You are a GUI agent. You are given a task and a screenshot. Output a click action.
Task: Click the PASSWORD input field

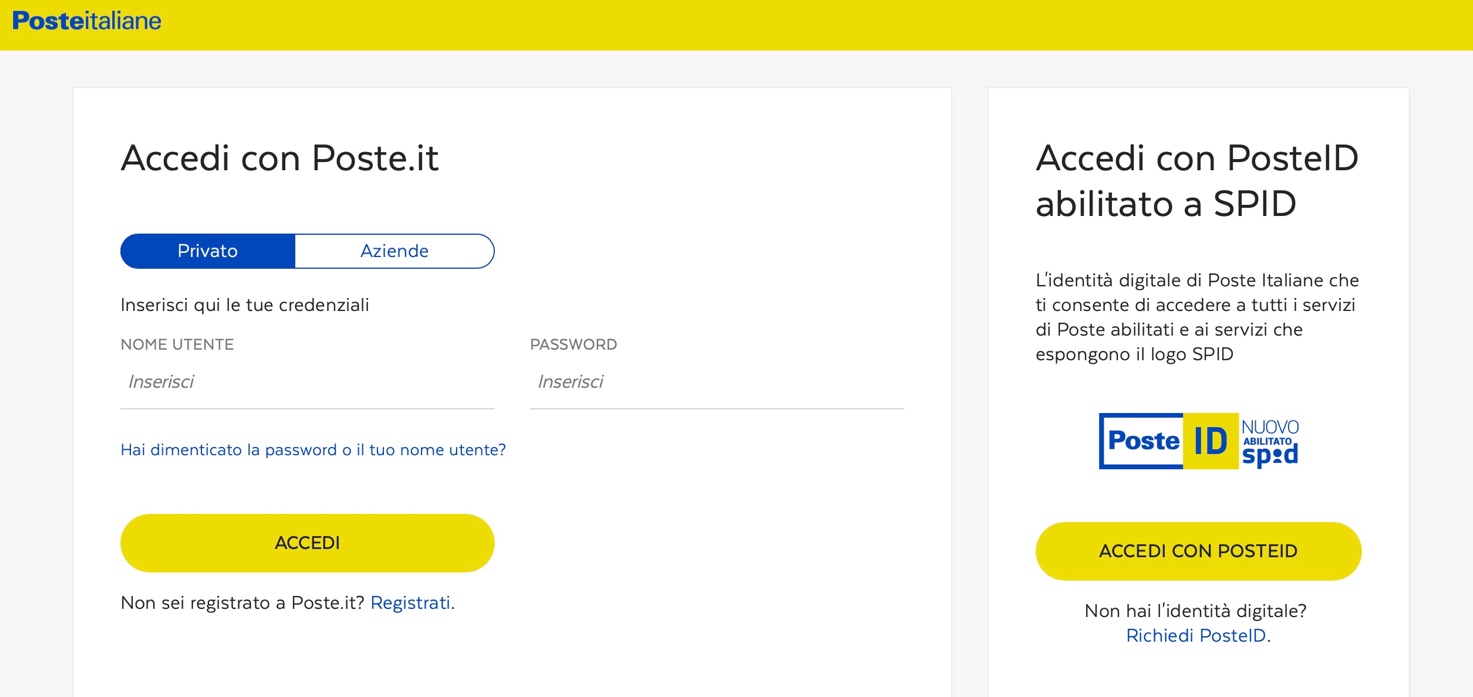[x=716, y=381]
